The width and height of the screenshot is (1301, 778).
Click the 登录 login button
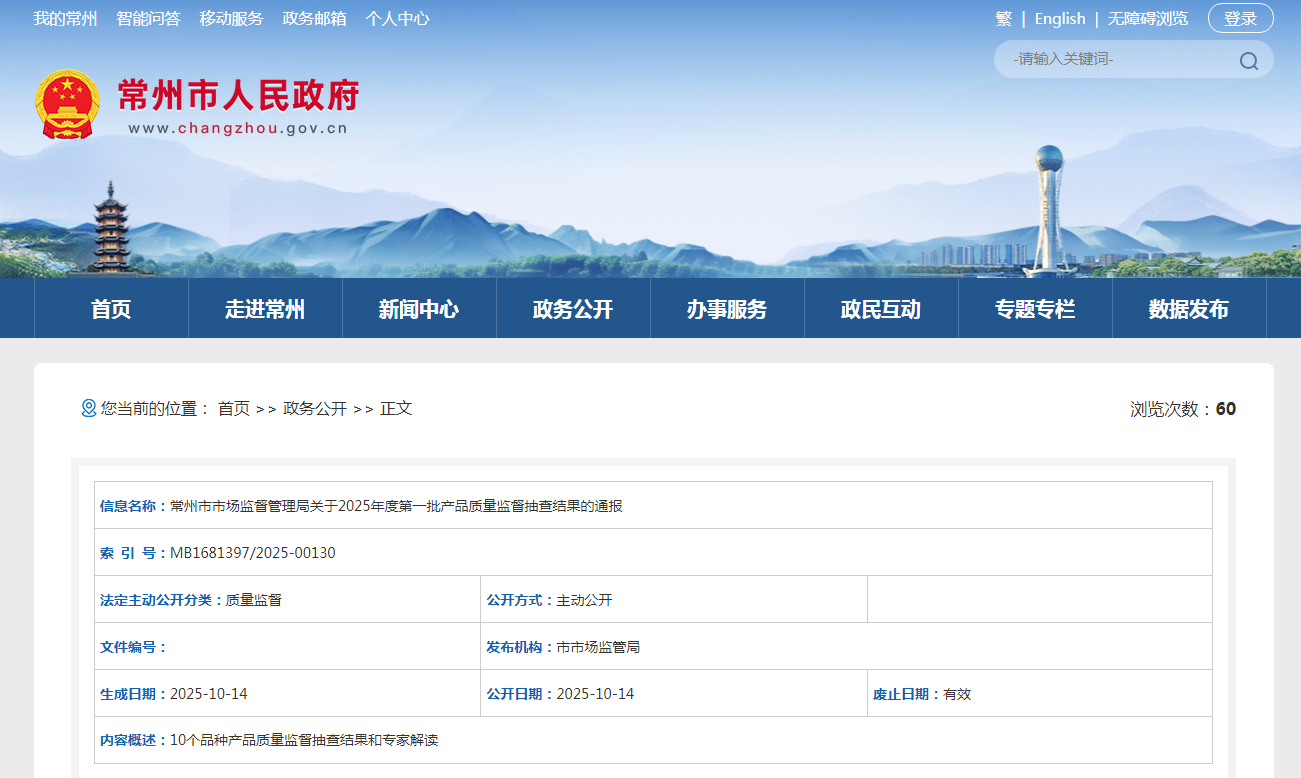pyautogui.click(x=1241, y=18)
